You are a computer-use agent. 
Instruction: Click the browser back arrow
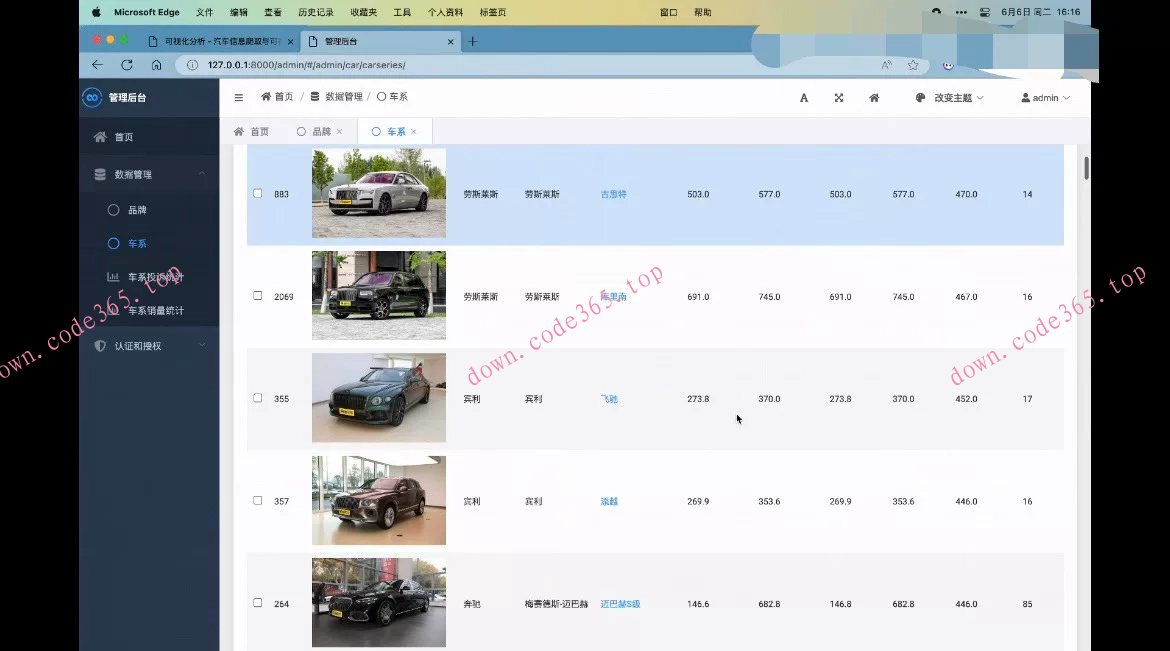point(97,65)
